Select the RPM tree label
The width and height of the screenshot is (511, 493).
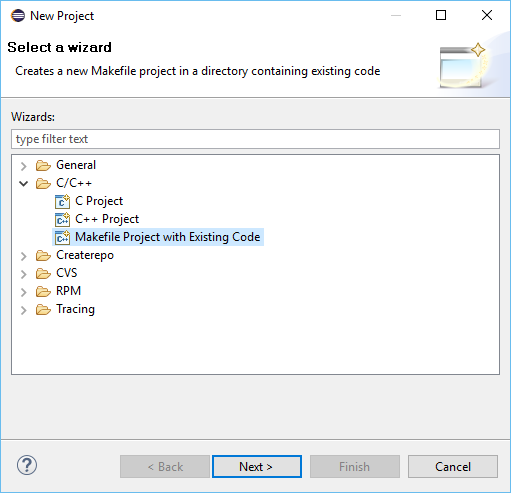tap(68, 291)
